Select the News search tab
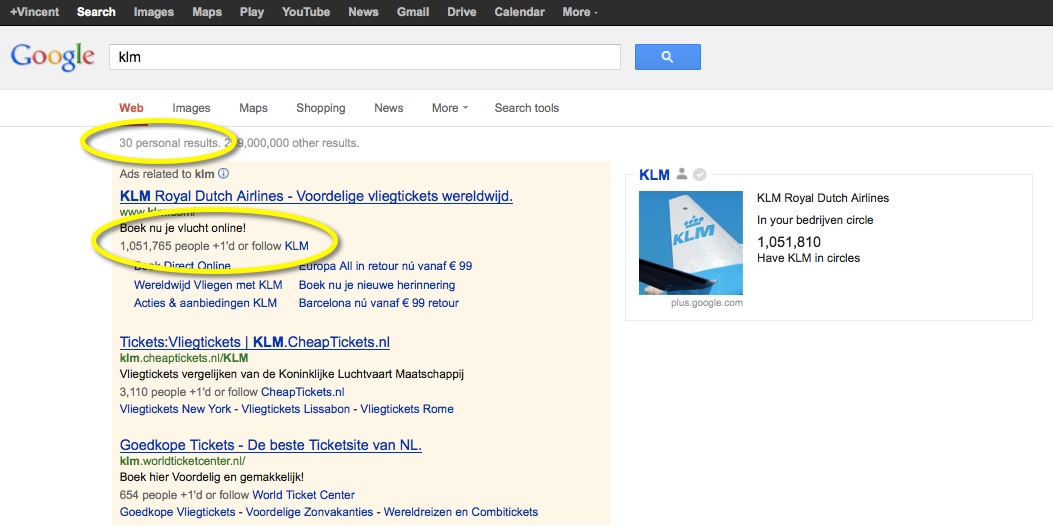 pos(388,108)
